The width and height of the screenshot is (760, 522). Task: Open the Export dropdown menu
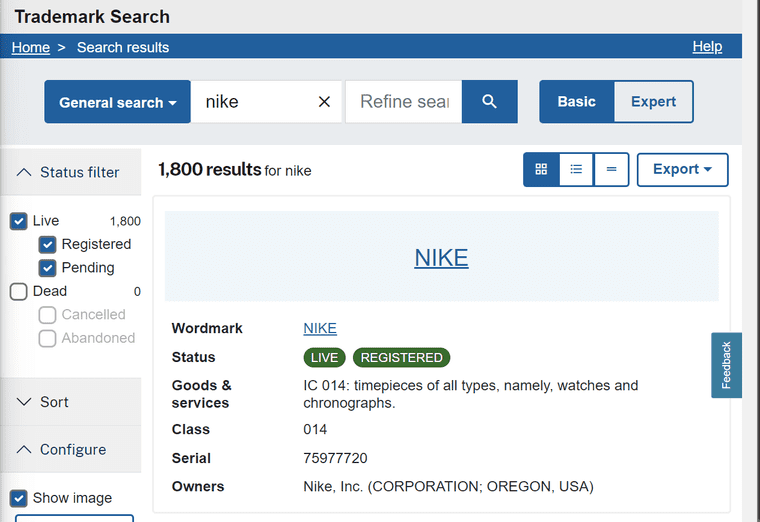(x=682, y=170)
